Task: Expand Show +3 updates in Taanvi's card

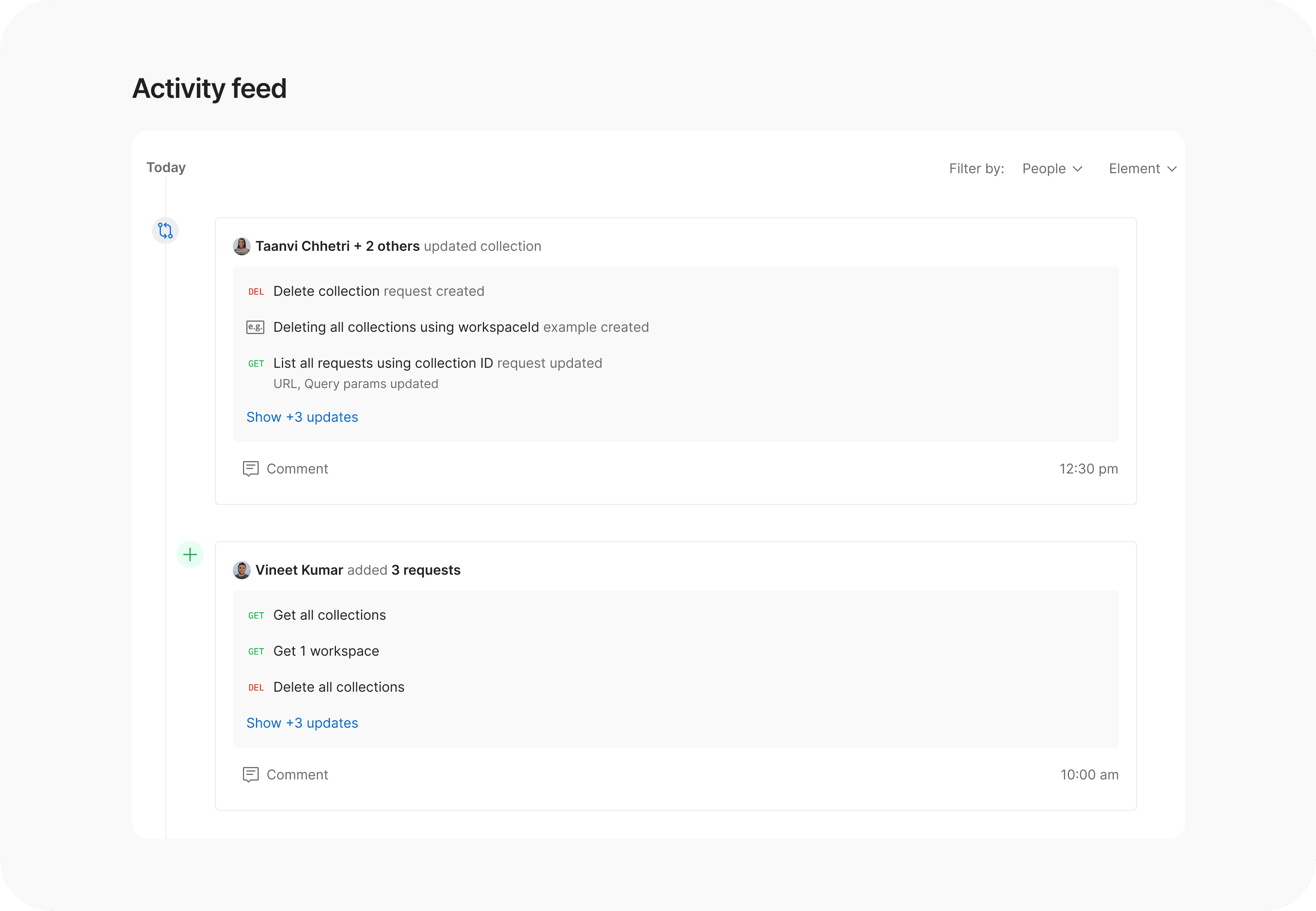Action: (302, 417)
